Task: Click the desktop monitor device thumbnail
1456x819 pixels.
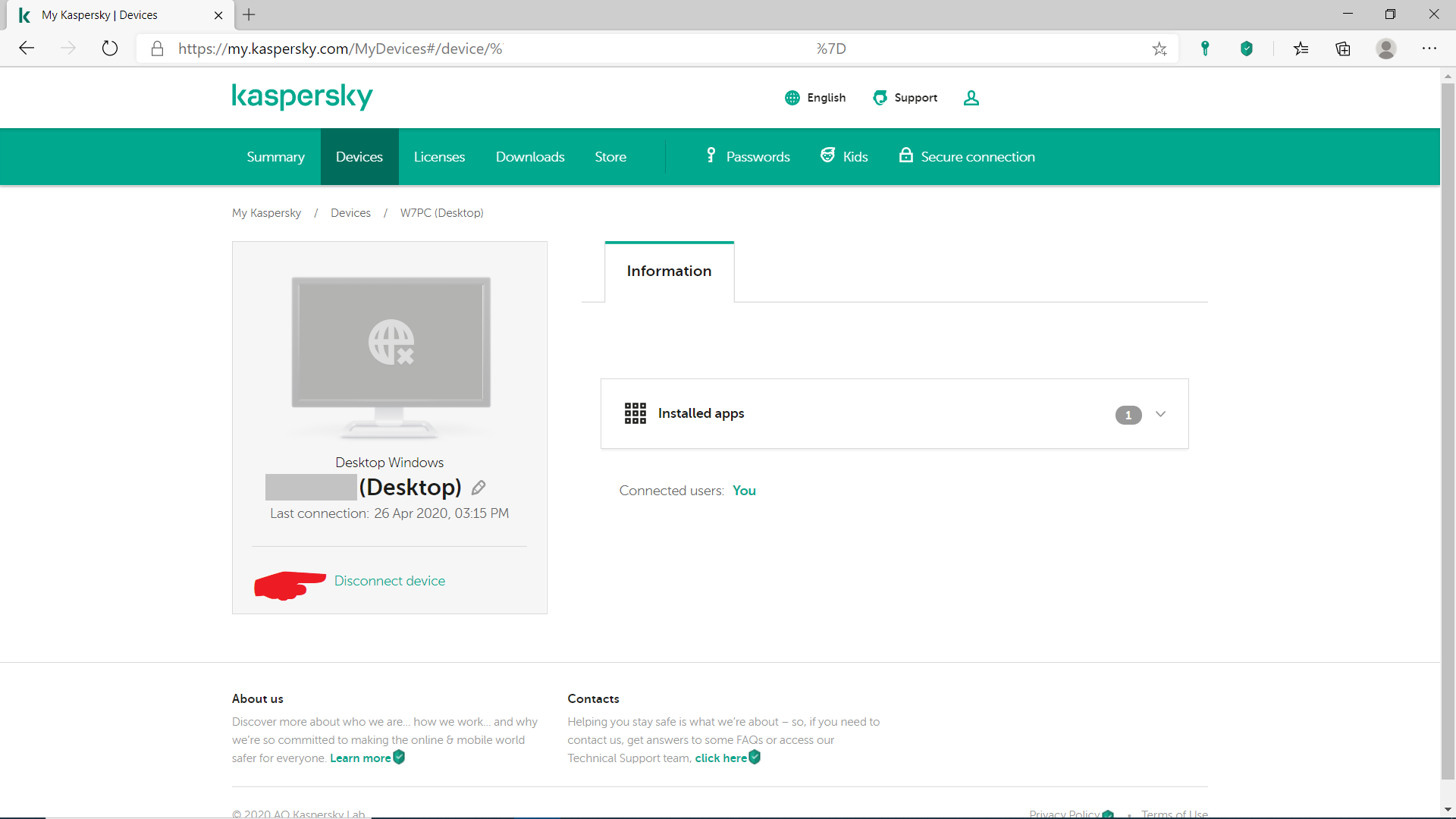Action: click(x=391, y=355)
